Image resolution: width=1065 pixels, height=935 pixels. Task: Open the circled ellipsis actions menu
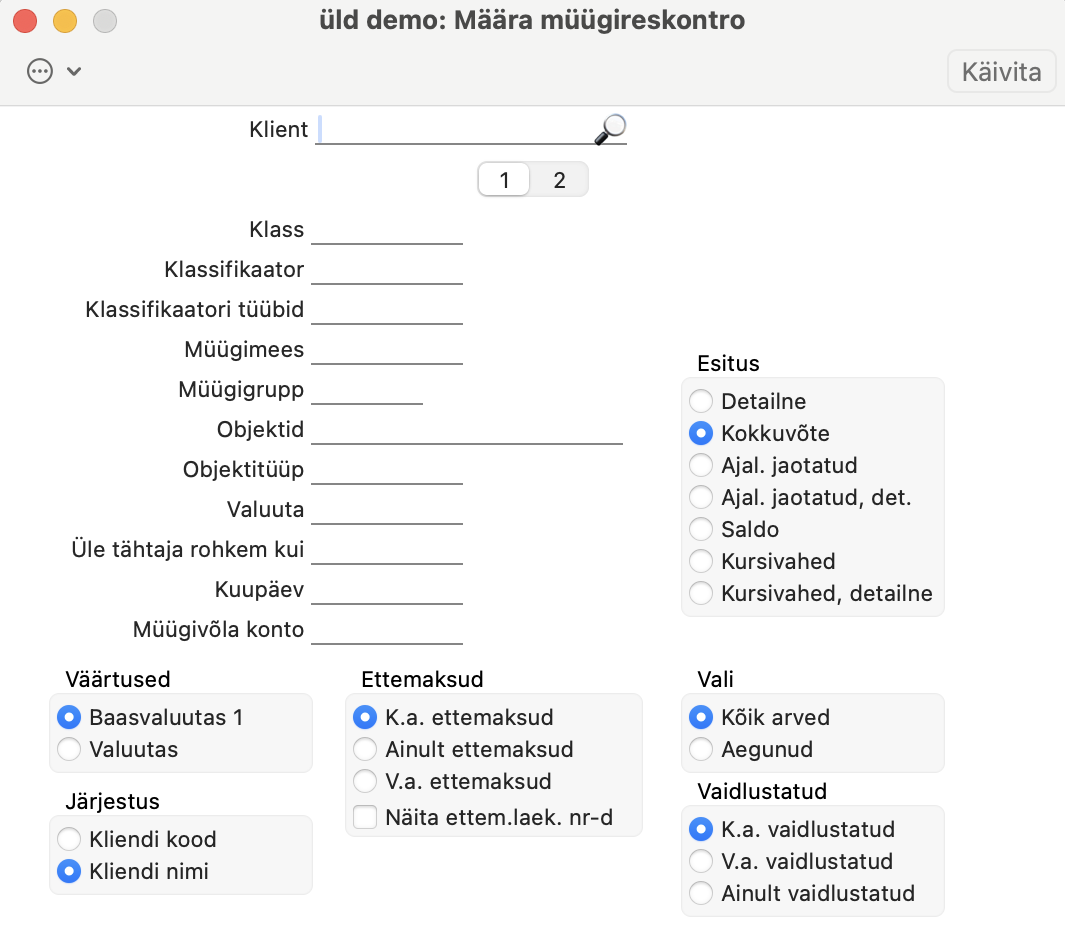[x=40, y=71]
